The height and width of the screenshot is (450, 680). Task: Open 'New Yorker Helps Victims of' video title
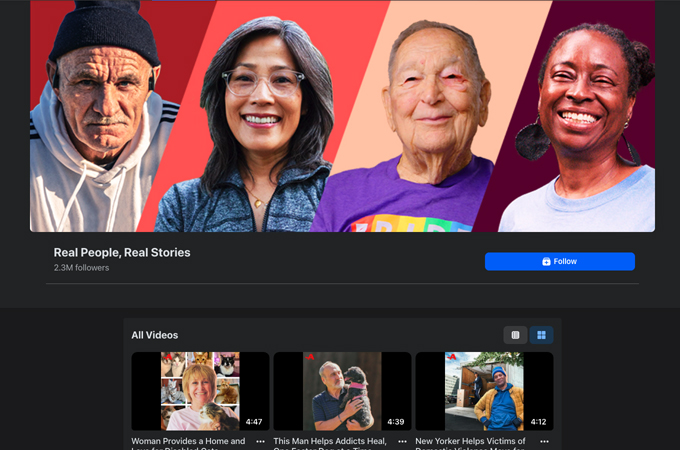coord(470,441)
